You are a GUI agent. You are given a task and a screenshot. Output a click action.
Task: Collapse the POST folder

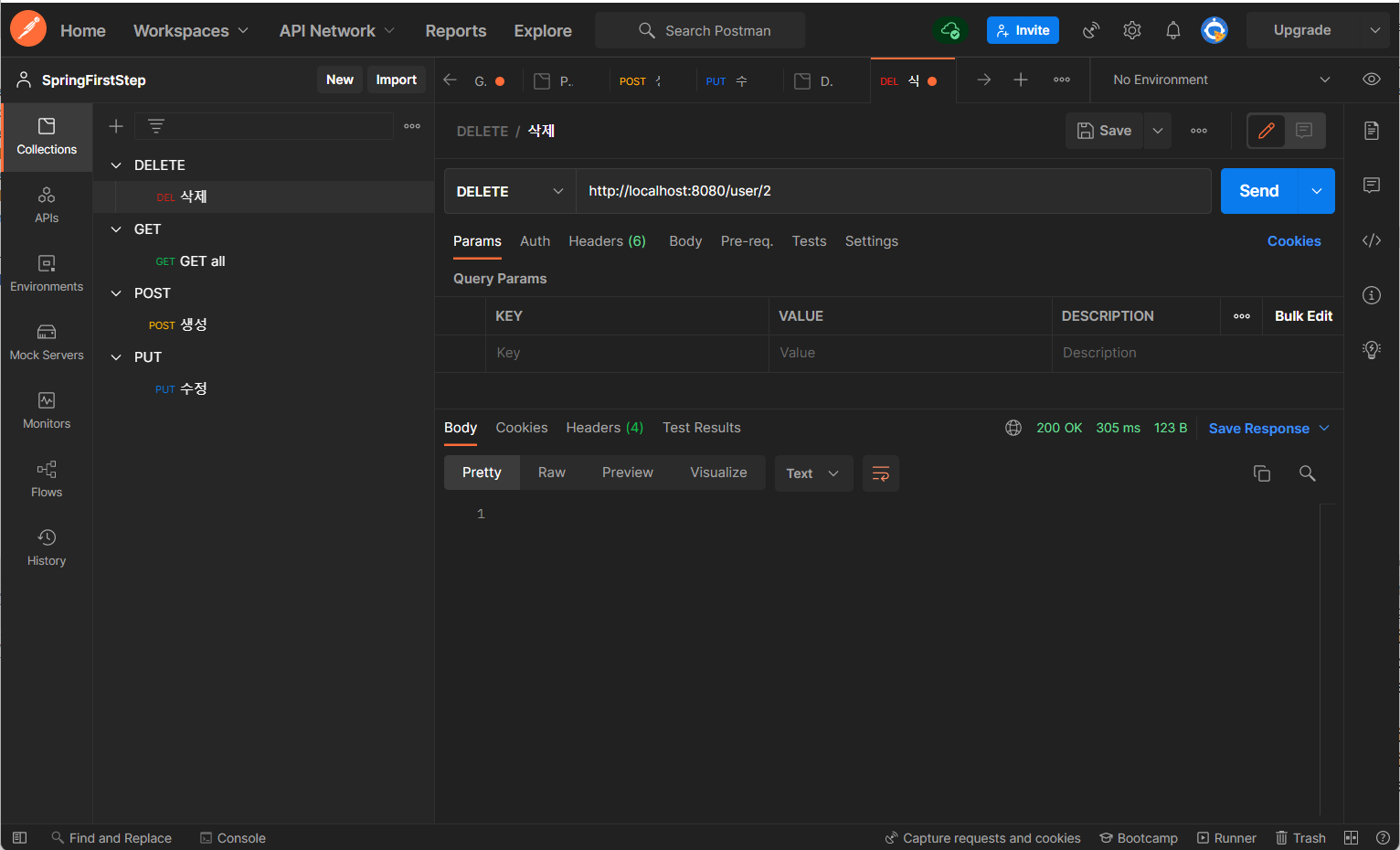coord(116,293)
